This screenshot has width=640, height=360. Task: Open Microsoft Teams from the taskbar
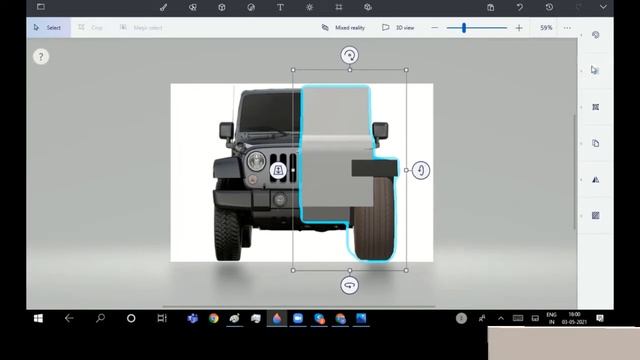coord(192,318)
